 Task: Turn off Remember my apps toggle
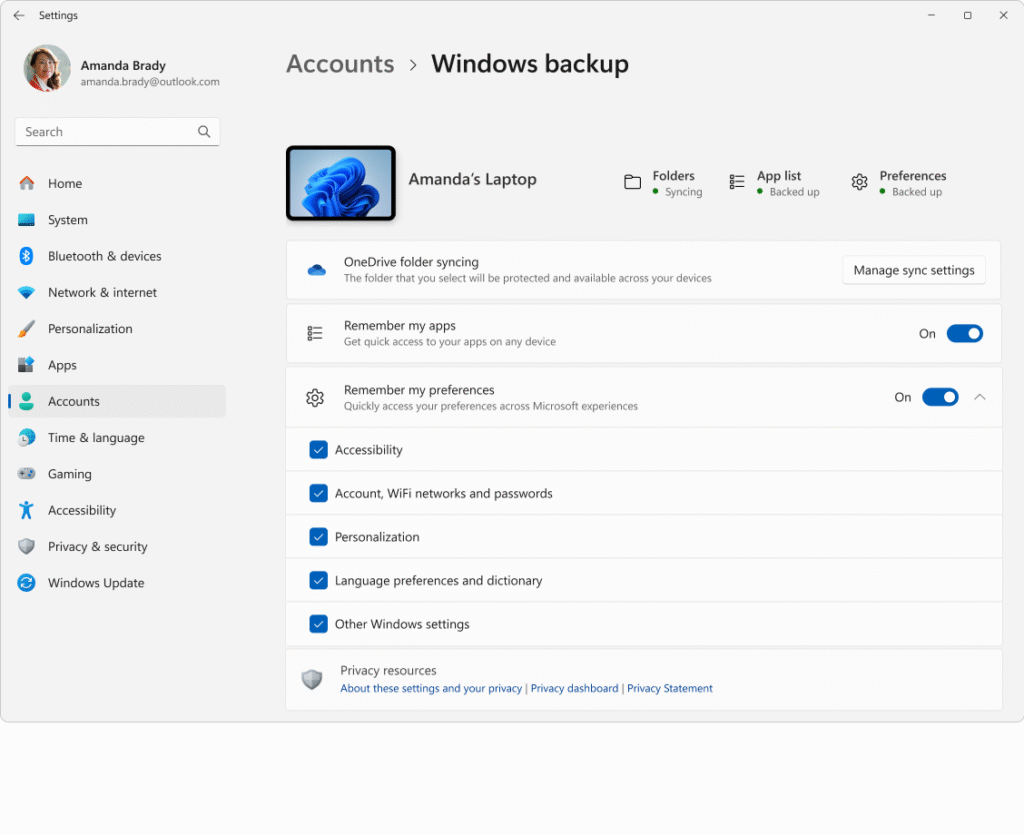tap(964, 334)
